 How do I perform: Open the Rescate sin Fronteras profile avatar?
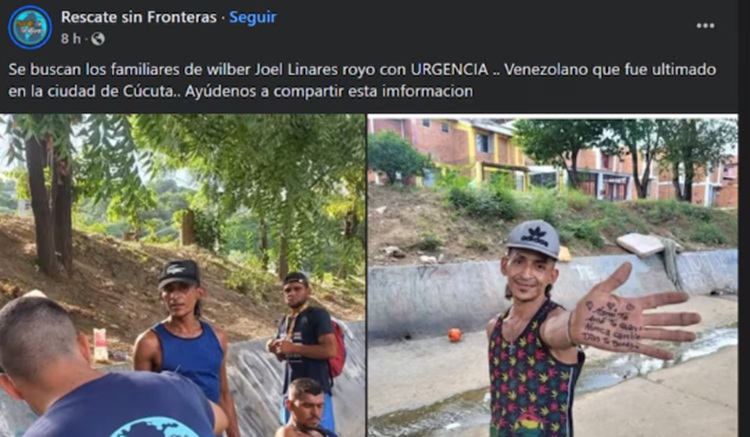30,27
